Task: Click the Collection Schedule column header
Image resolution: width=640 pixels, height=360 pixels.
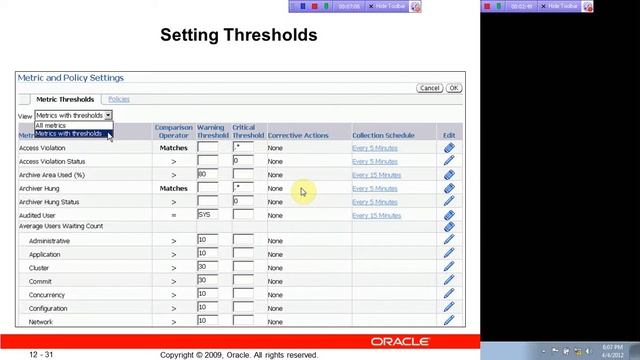Action: pyautogui.click(x=383, y=135)
